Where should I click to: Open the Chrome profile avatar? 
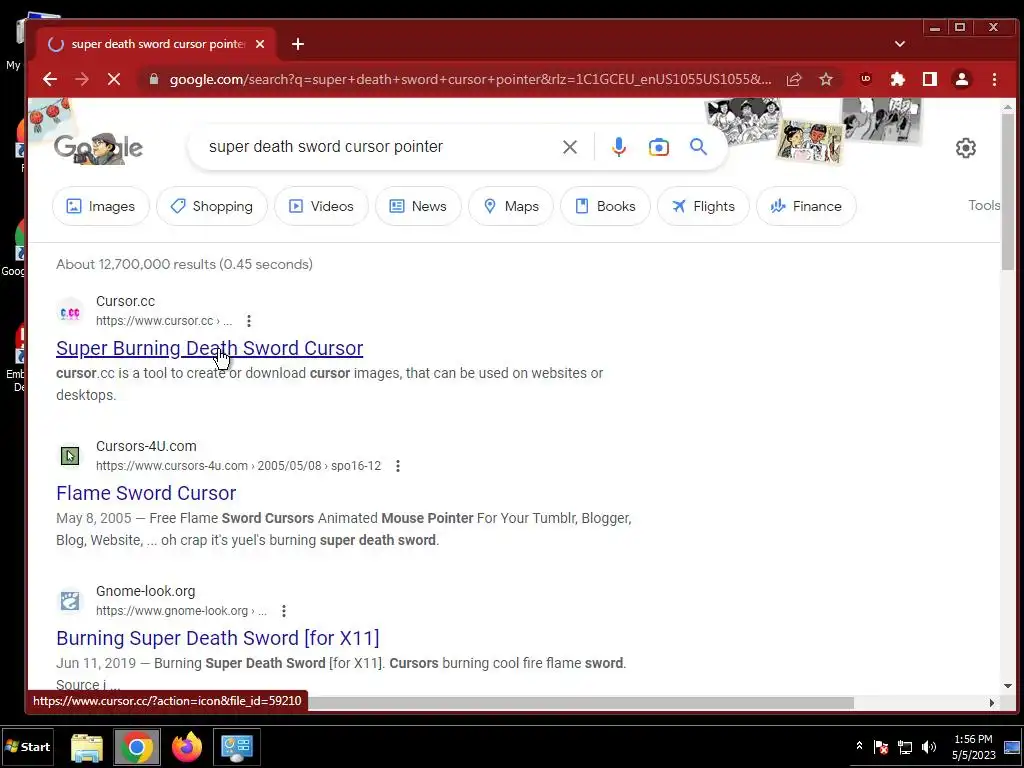click(962, 80)
